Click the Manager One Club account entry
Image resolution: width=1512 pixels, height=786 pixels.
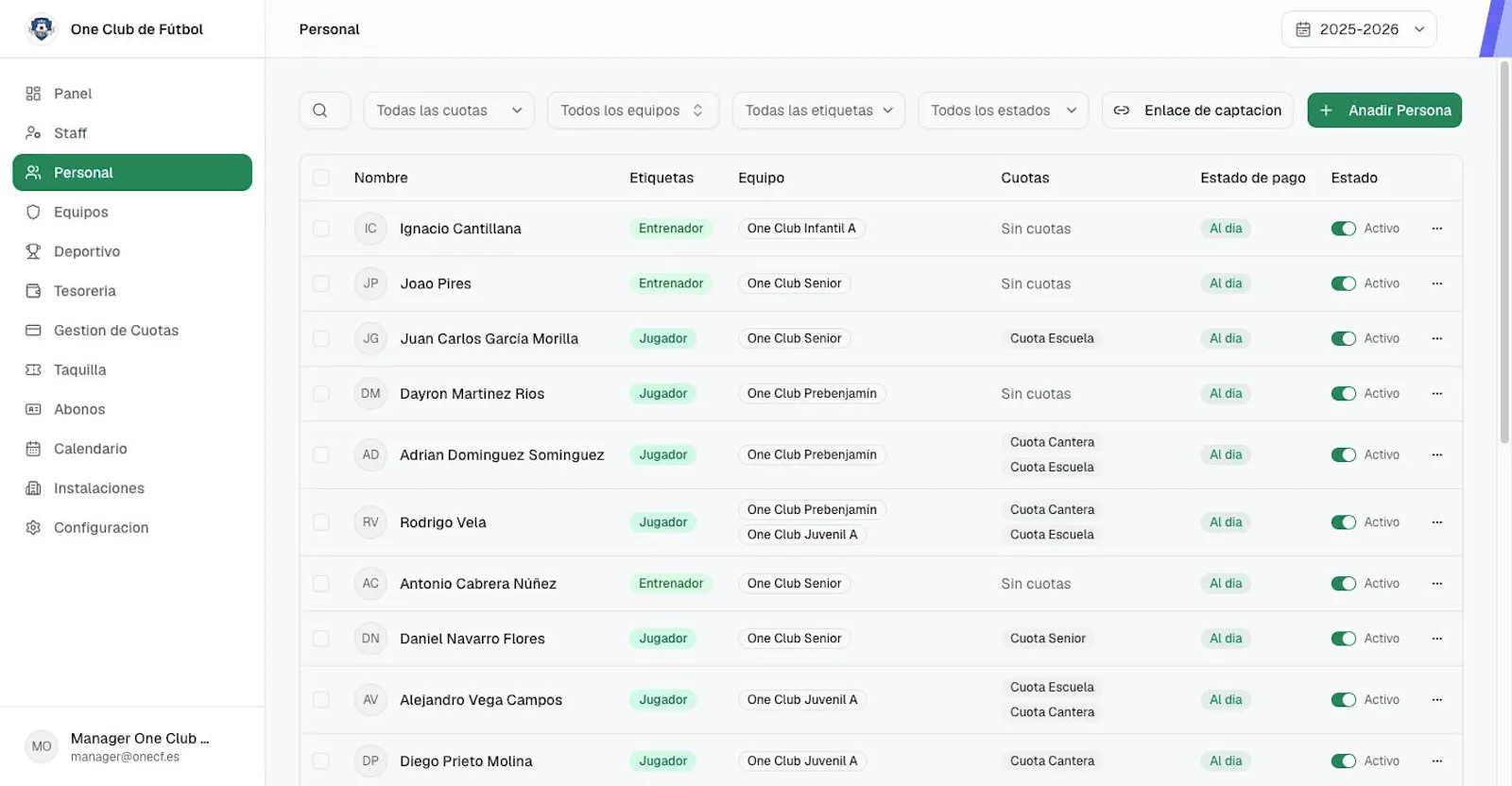[x=132, y=746]
